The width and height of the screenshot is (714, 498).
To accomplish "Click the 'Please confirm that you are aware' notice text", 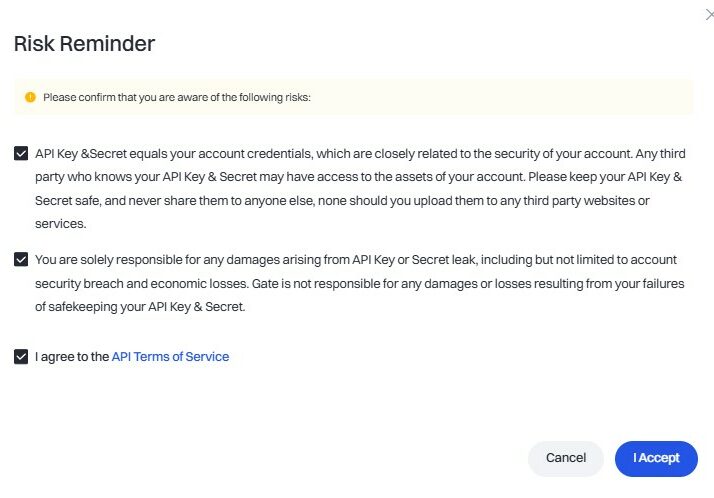I will pos(177,97).
